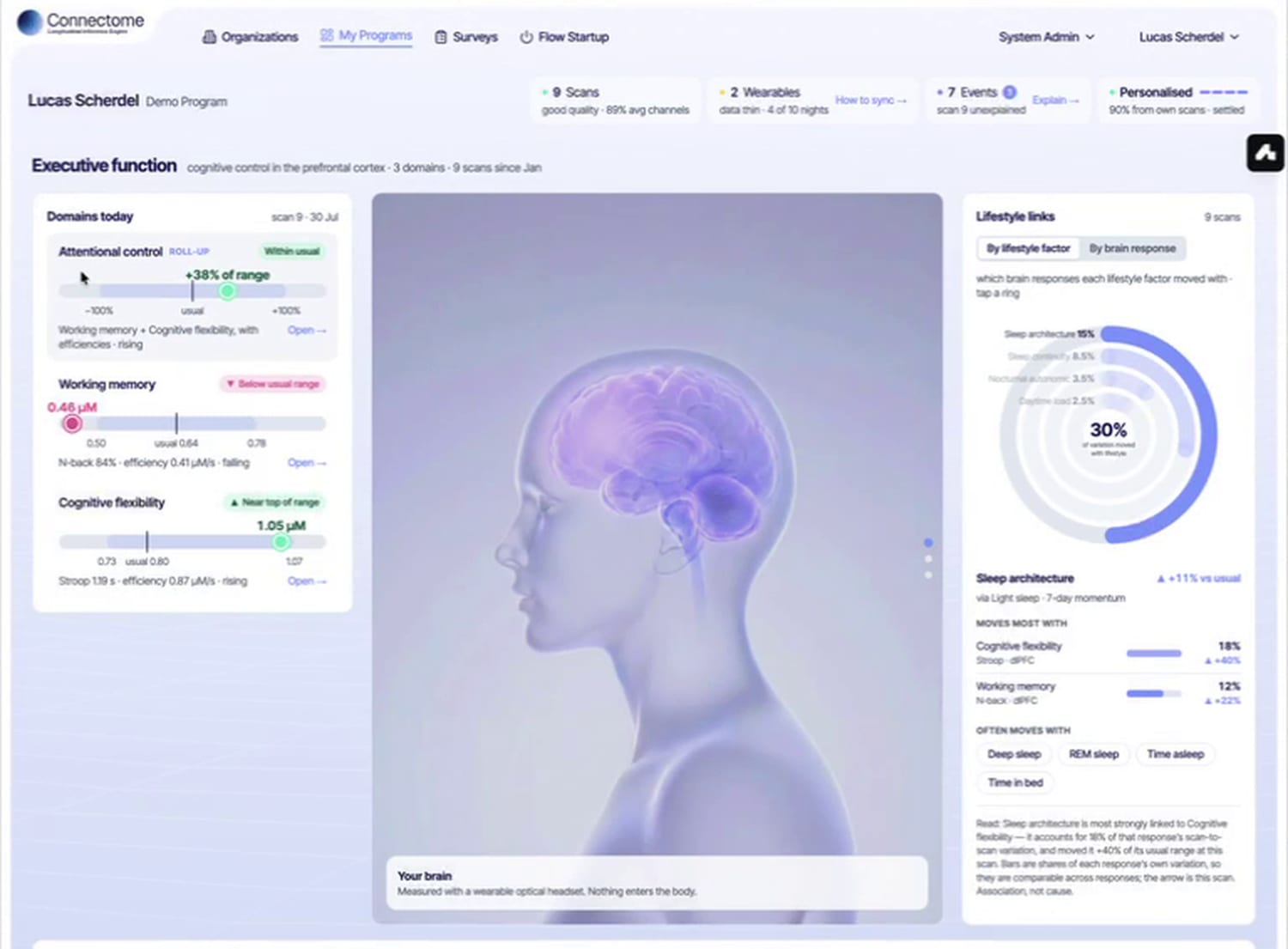Switch to By brain response view
Image resolution: width=1288 pixels, height=949 pixels.
(x=1132, y=248)
